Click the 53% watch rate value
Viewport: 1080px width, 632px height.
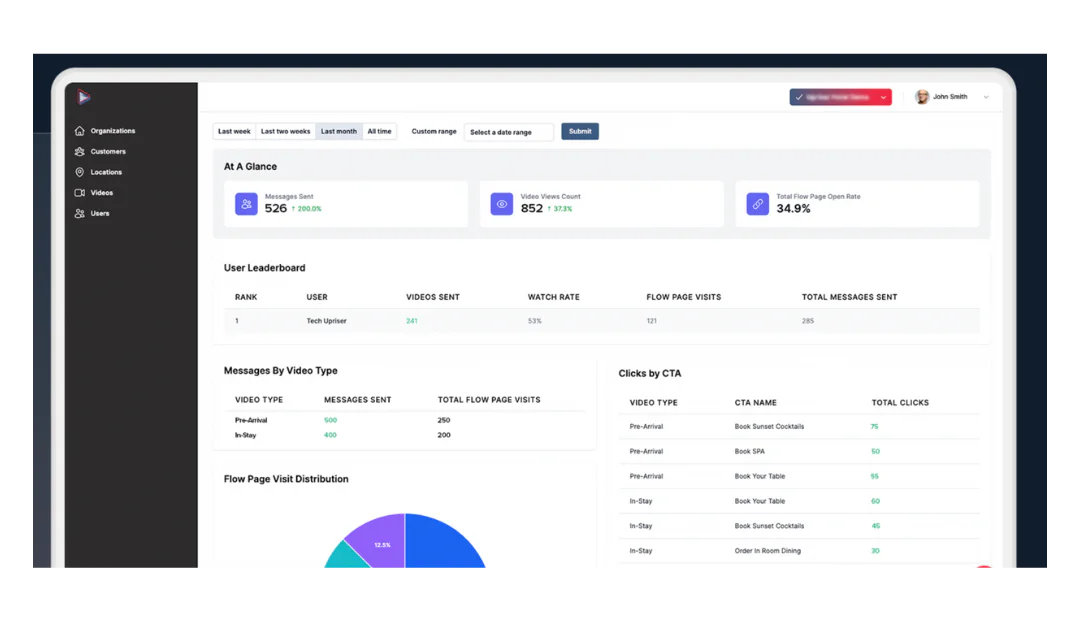tap(534, 321)
